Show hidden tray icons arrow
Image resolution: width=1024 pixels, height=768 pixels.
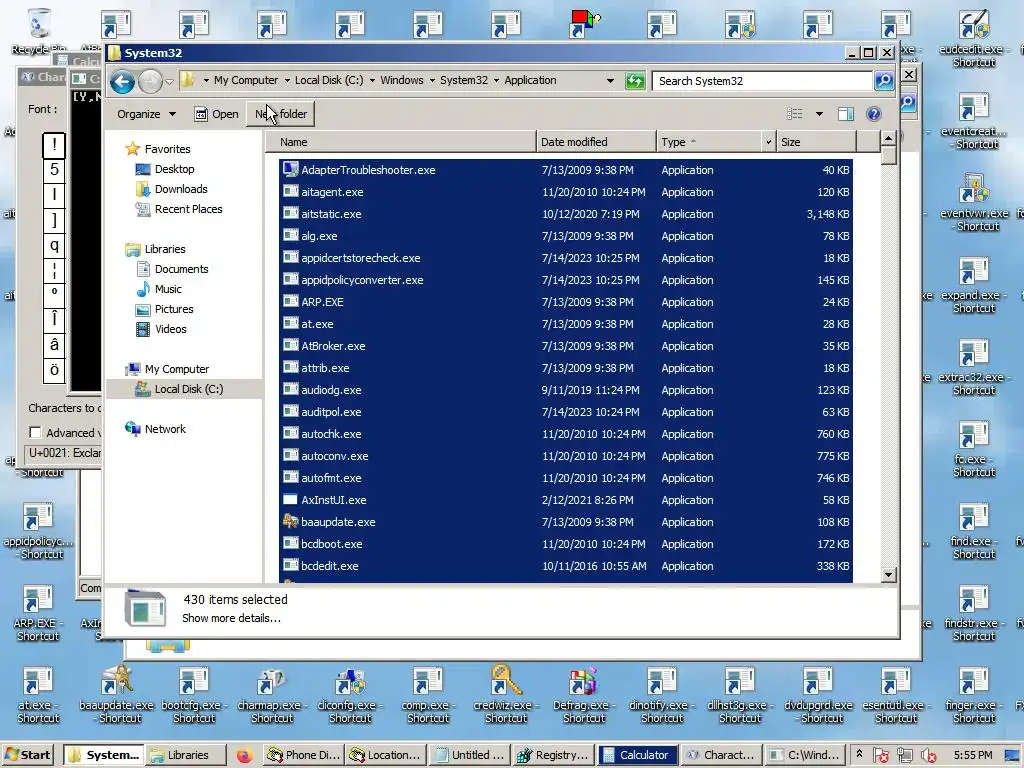tap(859, 754)
